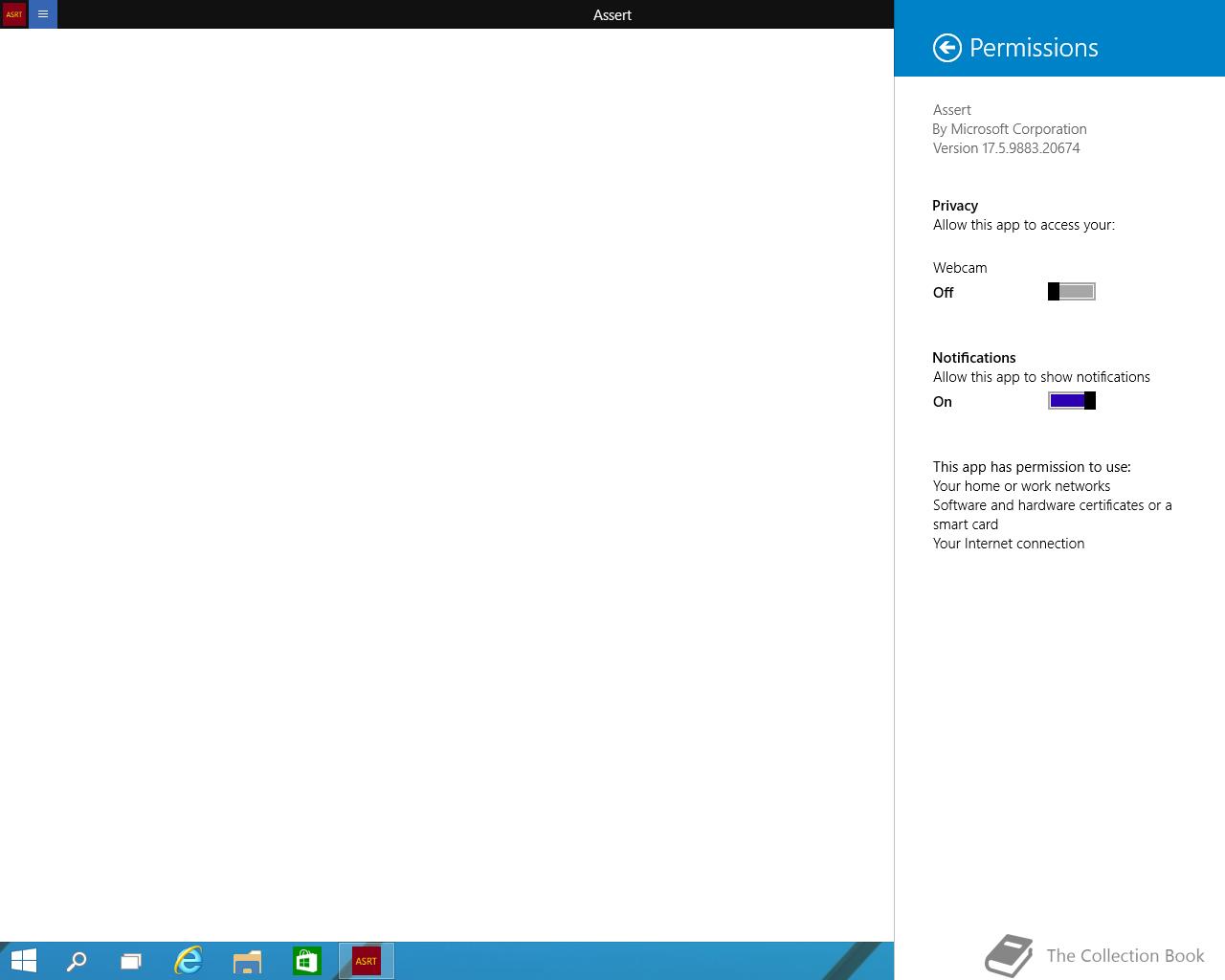This screenshot has height=980, width=1225.
Task: Open Task View from the taskbar
Action: click(x=131, y=961)
